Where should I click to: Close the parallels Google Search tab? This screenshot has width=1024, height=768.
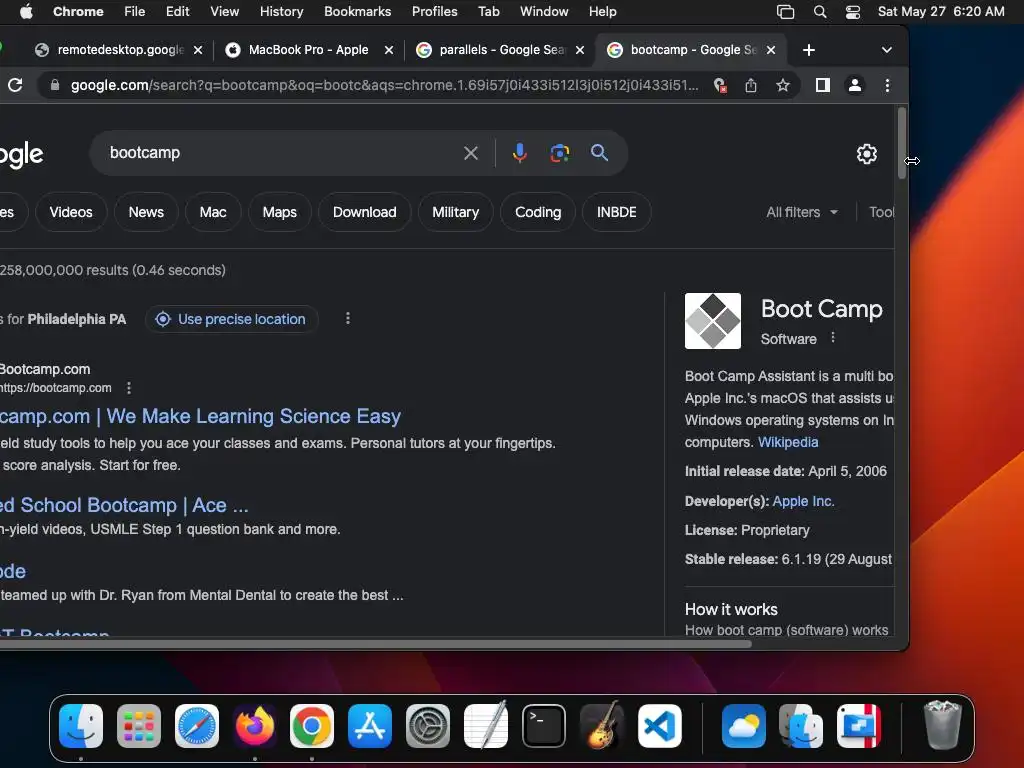[x=579, y=50]
